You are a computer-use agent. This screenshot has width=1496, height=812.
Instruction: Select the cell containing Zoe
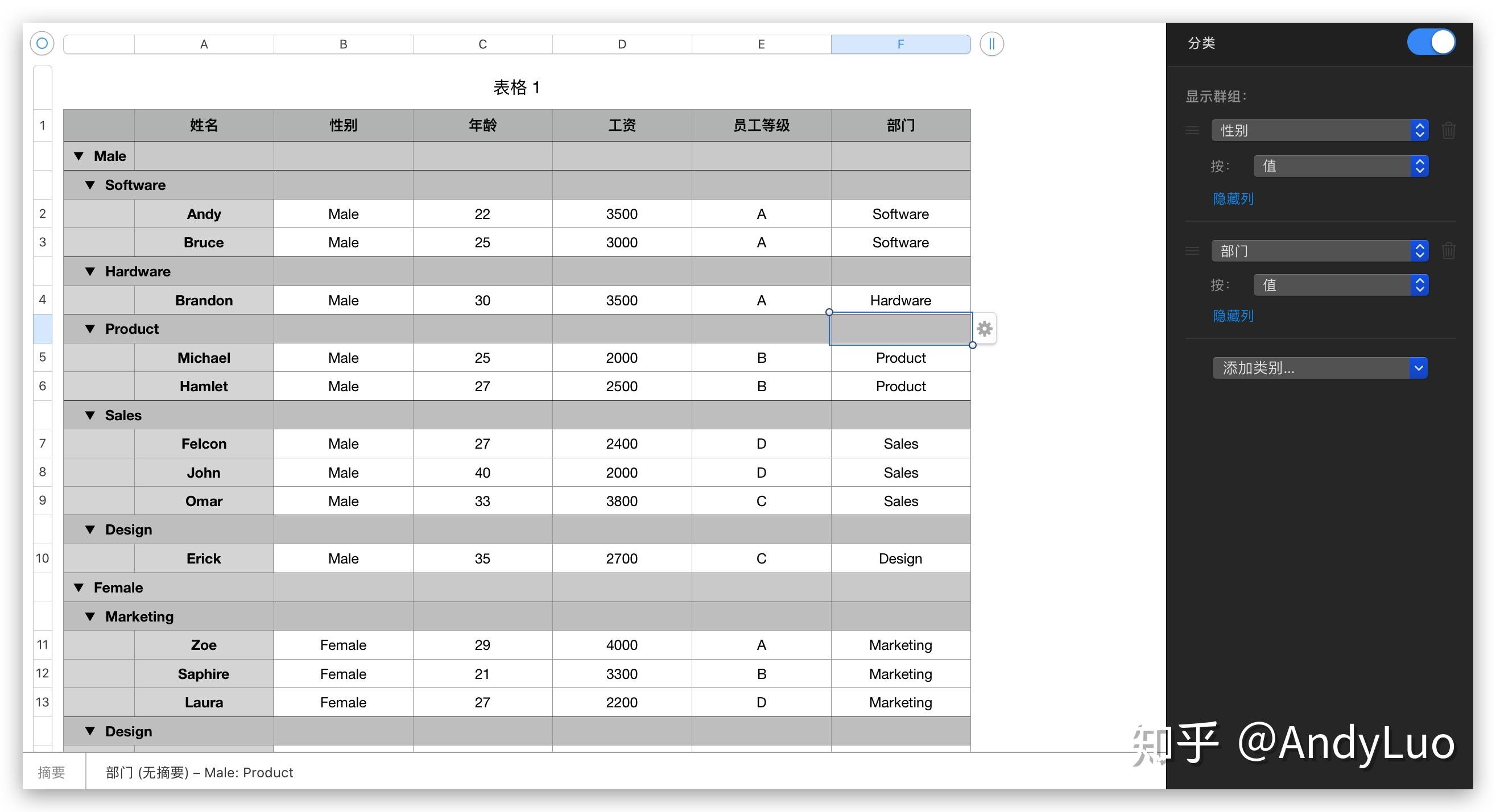coord(204,645)
